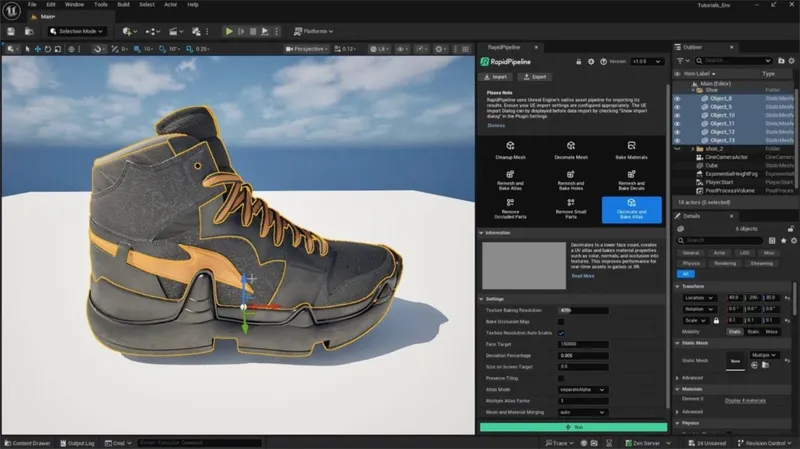Click the Read More link

[x=582, y=276]
